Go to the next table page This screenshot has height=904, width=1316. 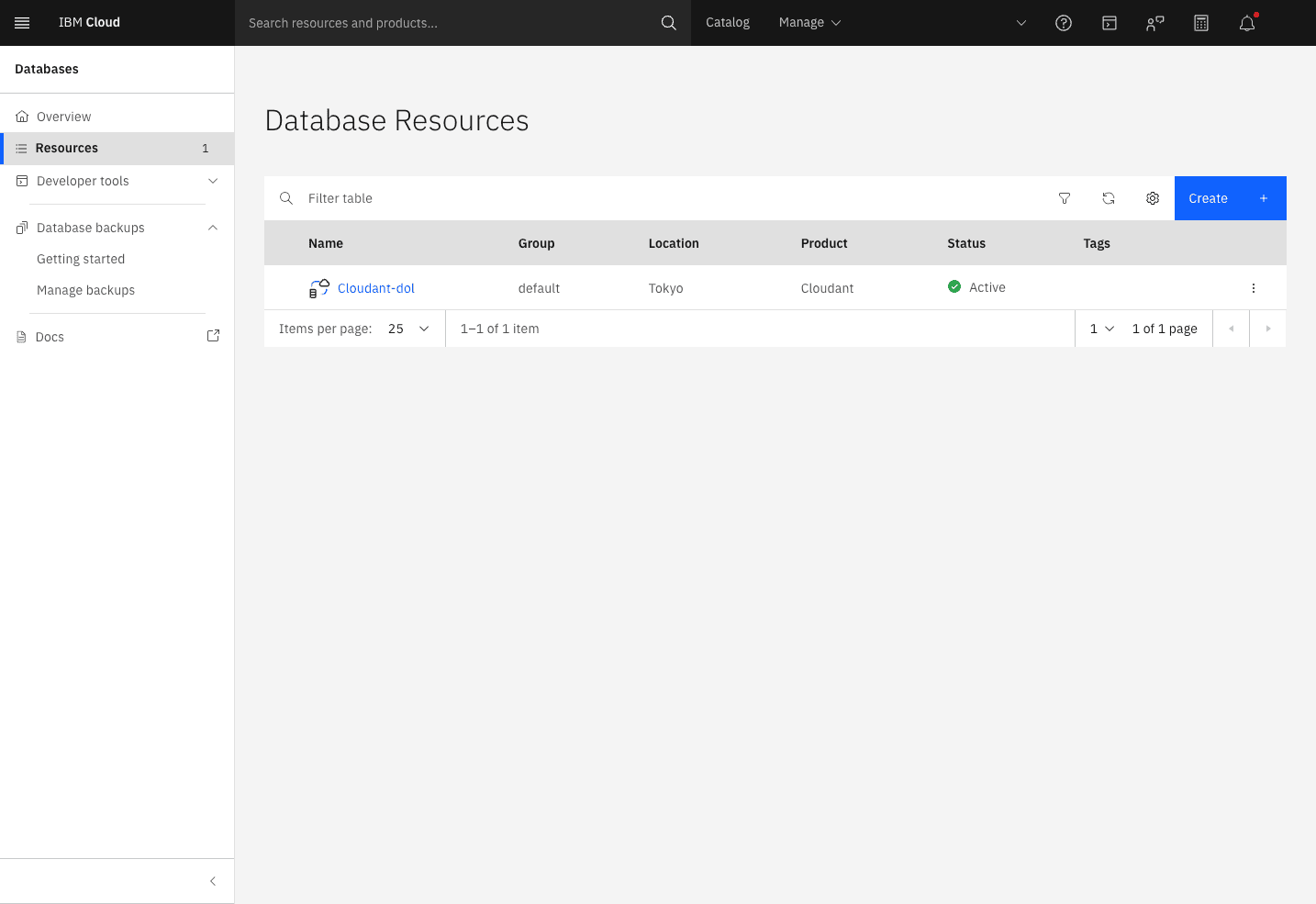click(x=1268, y=329)
